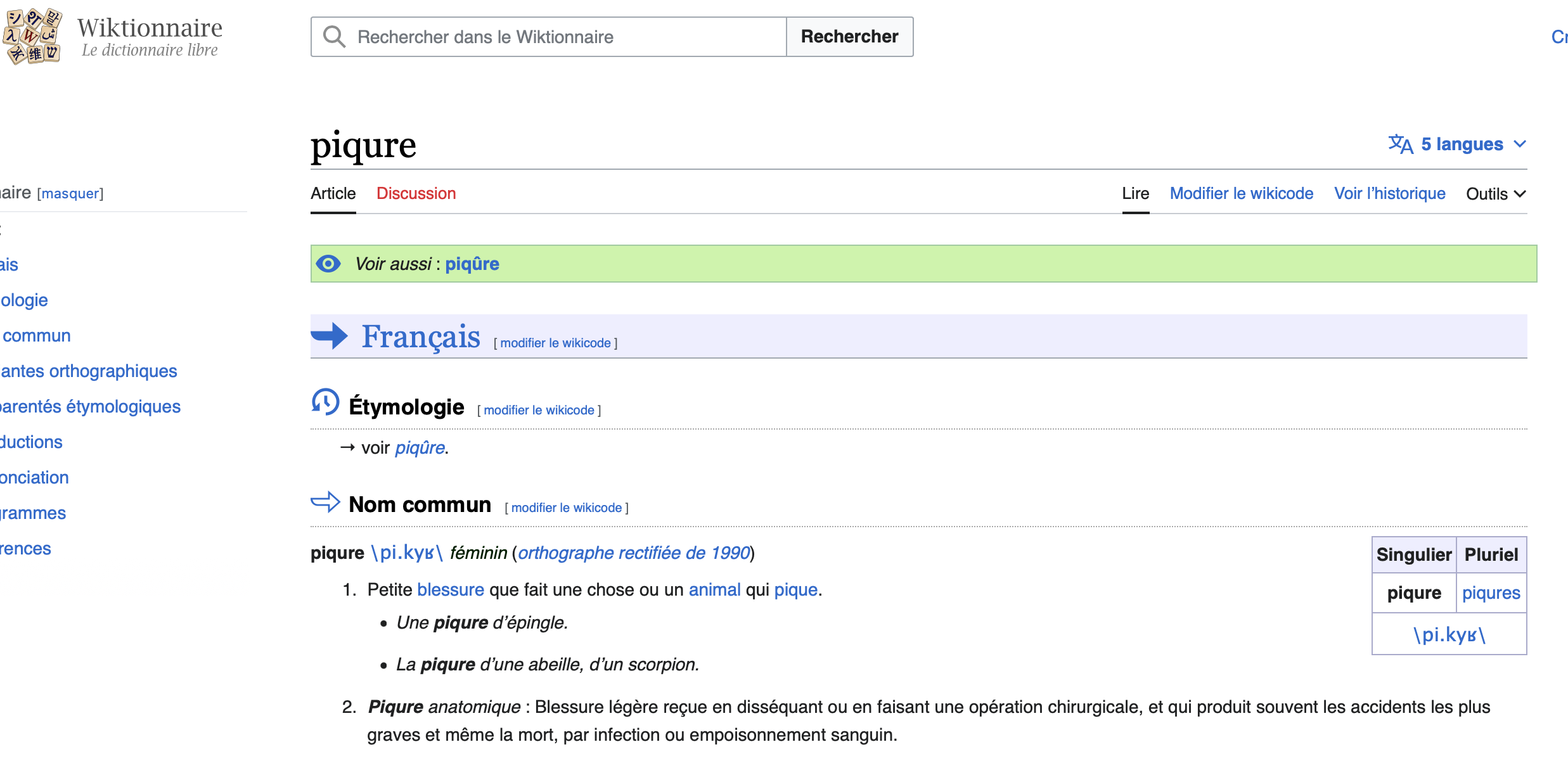Click the clock icon next to Étymologie
Viewport: 1568px width, 768px height.
pyautogui.click(x=325, y=402)
